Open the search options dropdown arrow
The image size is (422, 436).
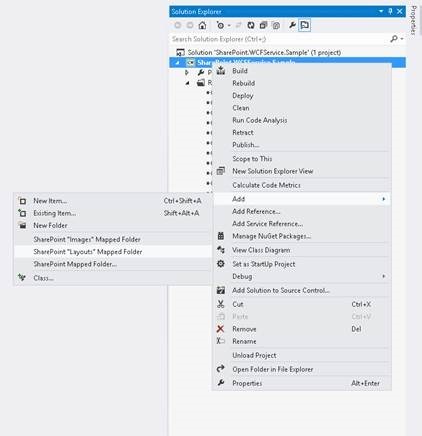tap(402, 39)
